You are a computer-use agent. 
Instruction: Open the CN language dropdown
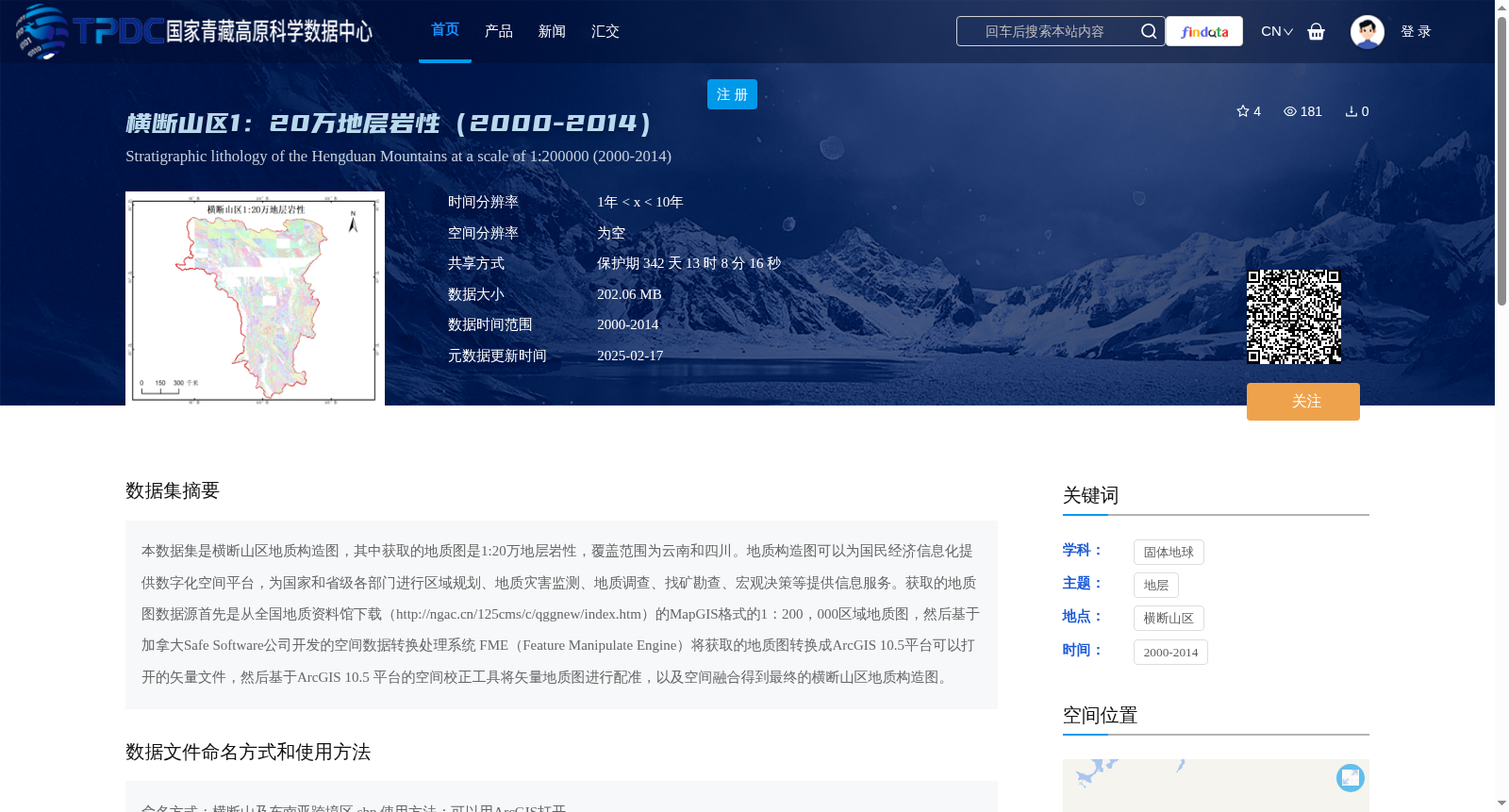click(1277, 31)
